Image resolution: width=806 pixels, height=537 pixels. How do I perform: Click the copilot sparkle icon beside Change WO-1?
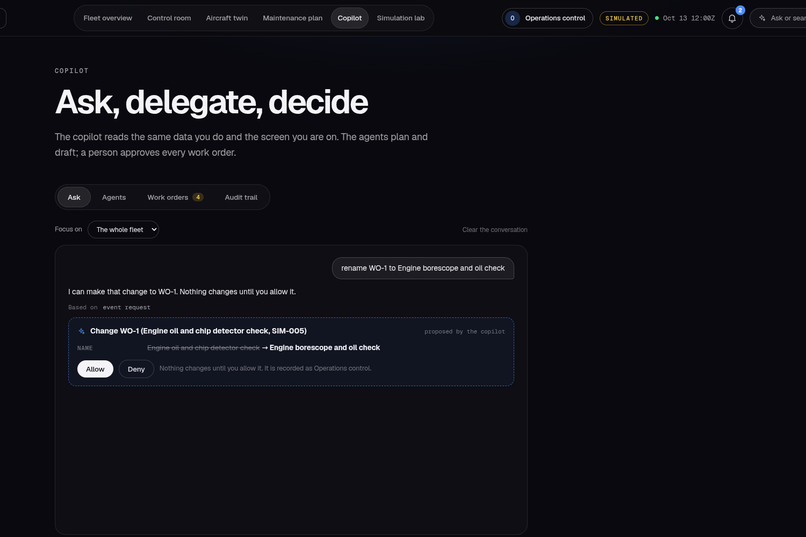[81, 331]
